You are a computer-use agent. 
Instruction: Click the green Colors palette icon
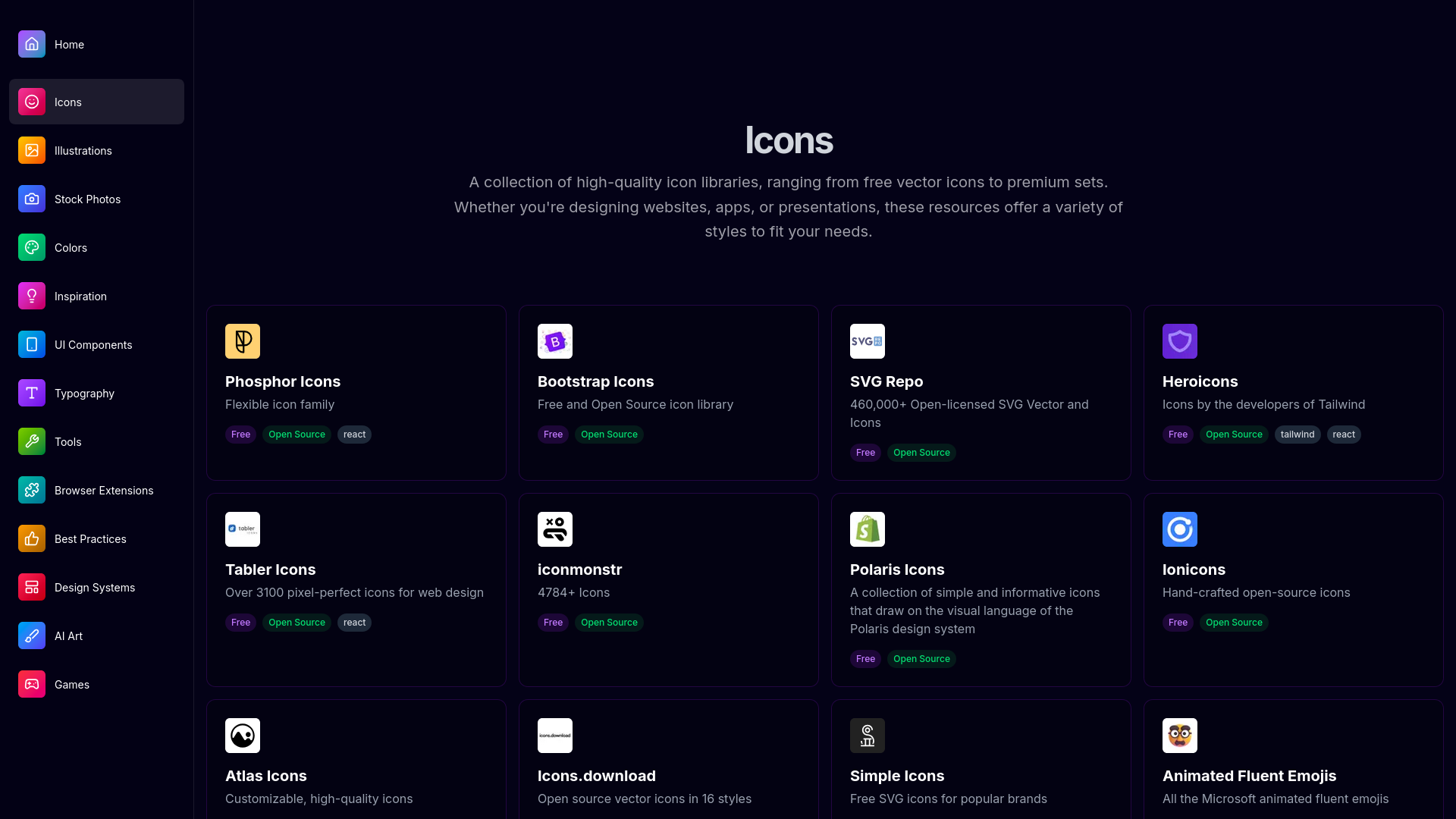pyautogui.click(x=32, y=247)
